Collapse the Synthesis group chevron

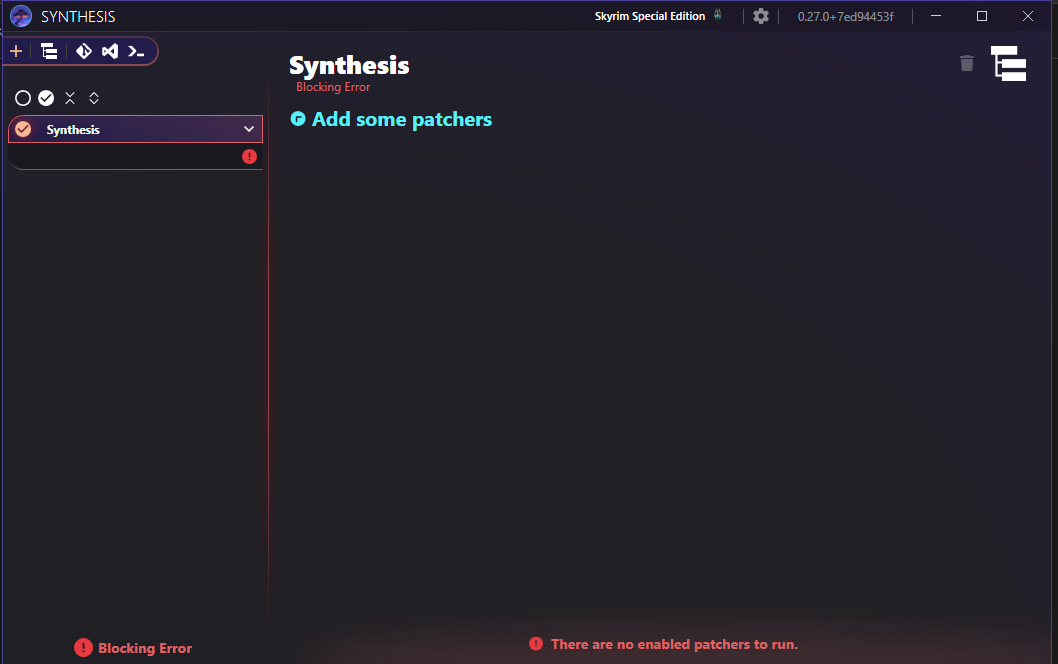(249, 129)
